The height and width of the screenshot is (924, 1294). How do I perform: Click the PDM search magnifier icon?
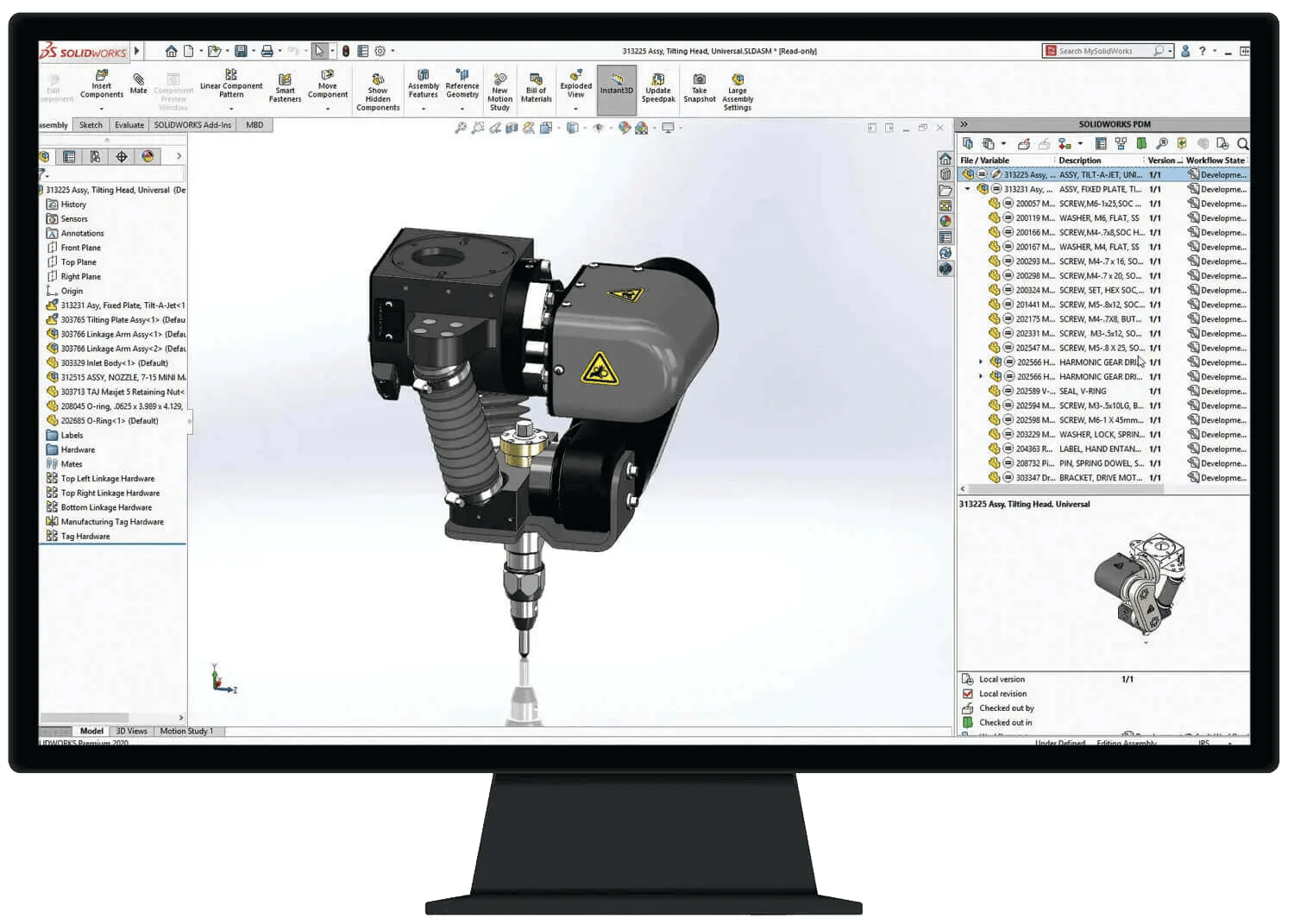tap(1242, 143)
